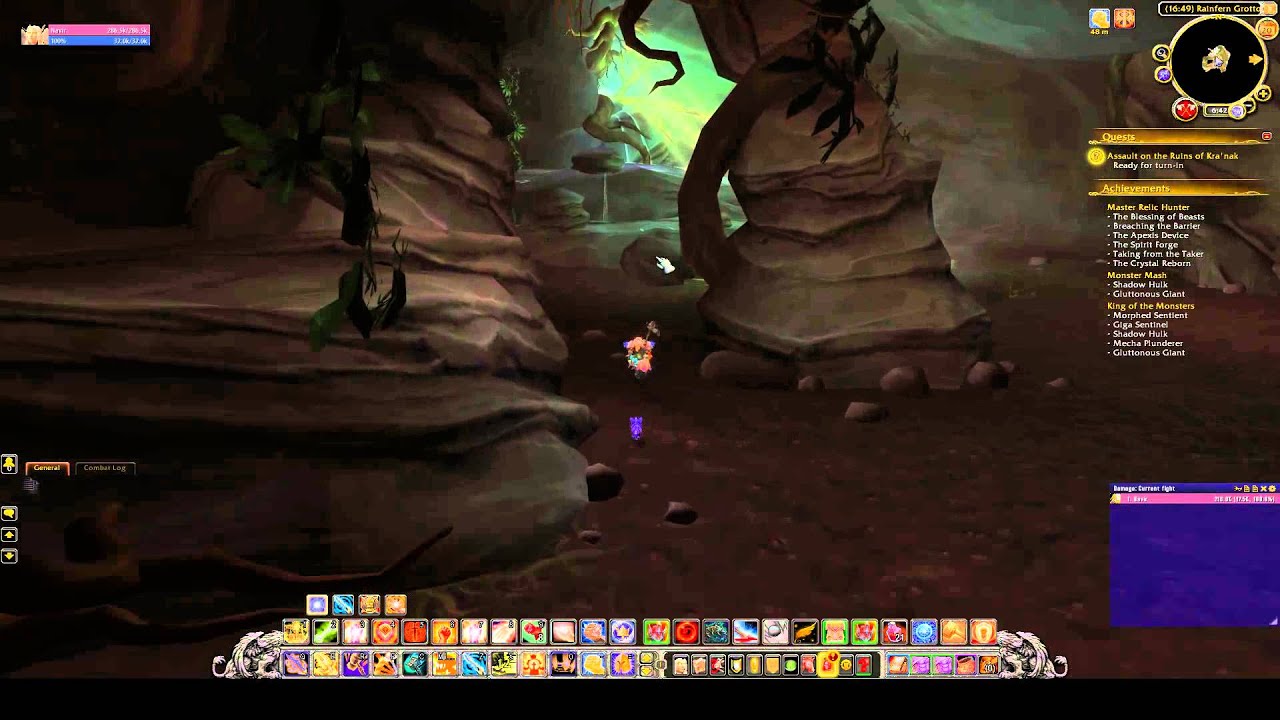1280x720 pixels.
Task: Click Giga Sentinel criterion
Action: (x=1140, y=325)
